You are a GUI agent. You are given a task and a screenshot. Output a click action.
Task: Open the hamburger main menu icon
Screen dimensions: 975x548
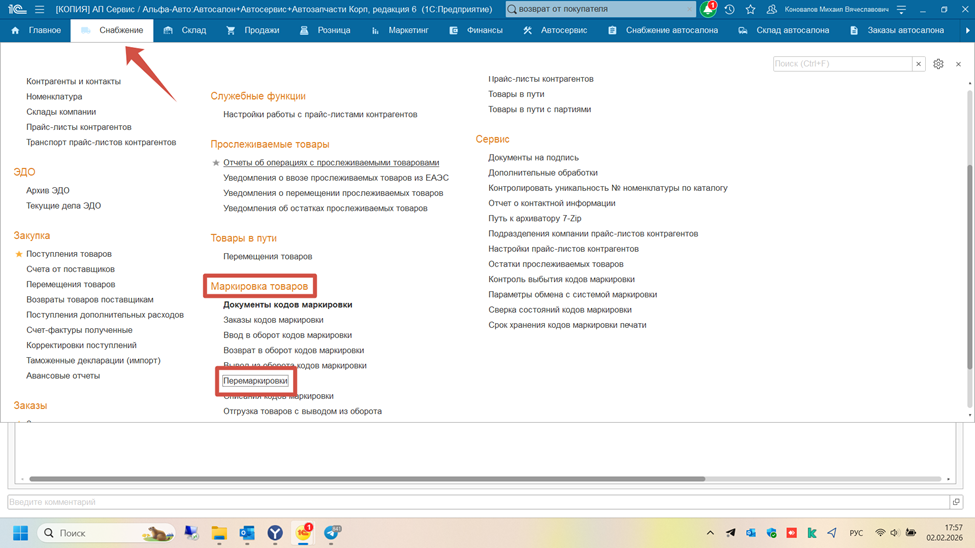point(39,9)
